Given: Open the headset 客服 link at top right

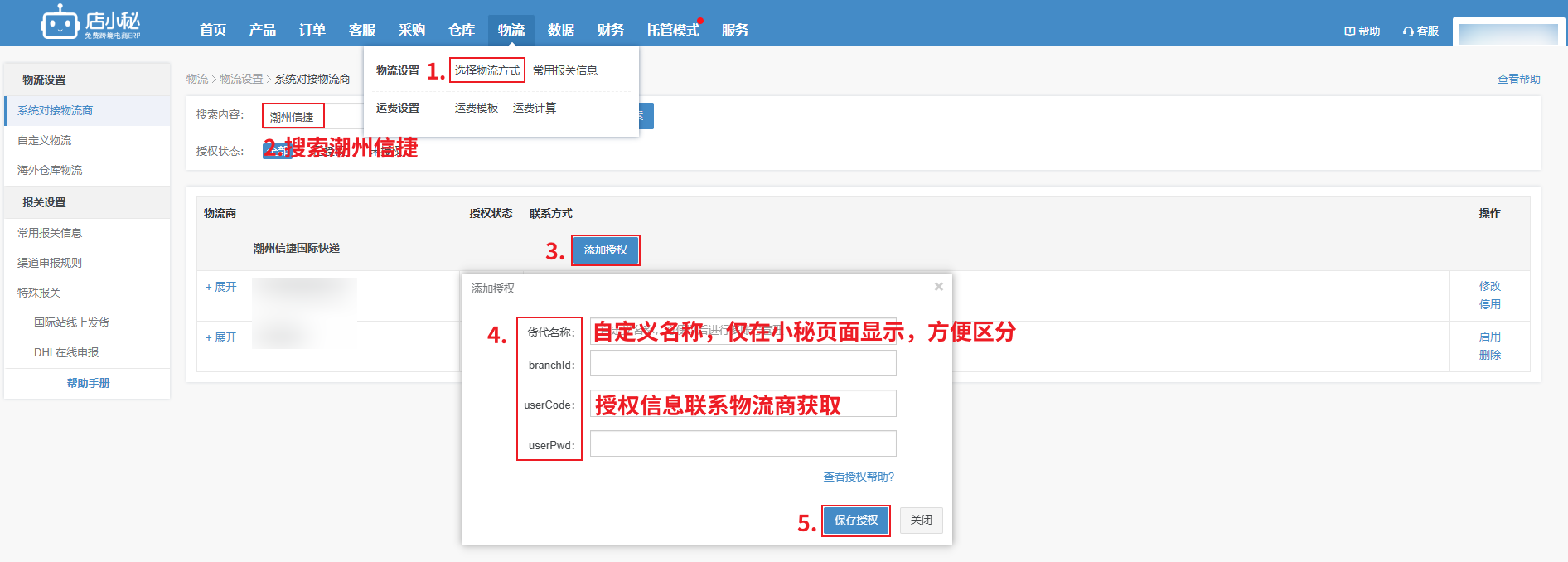Looking at the screenshot, I should (1420, 31).
